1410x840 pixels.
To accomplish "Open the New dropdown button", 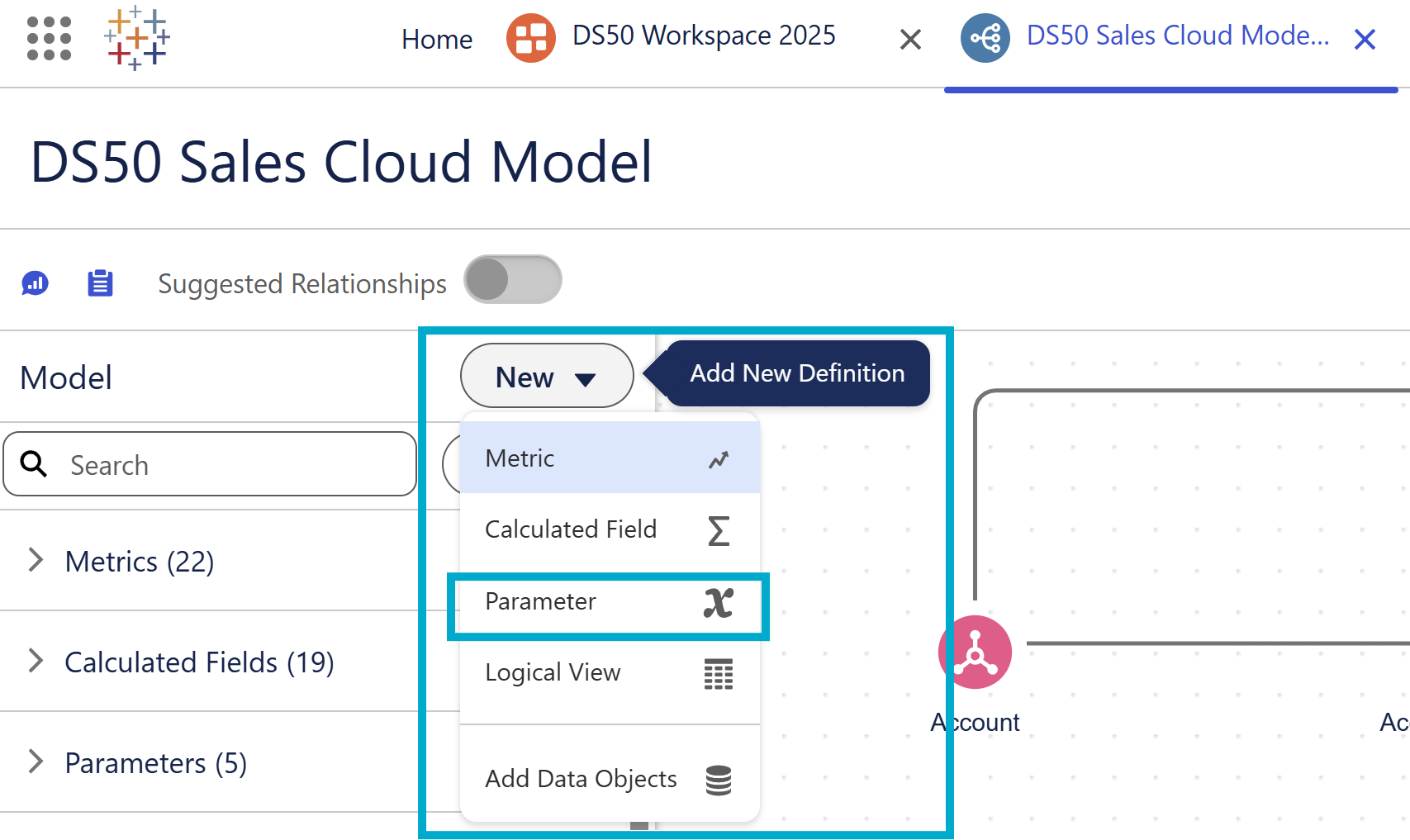I will pyautogui.click(x=547, y=376).
